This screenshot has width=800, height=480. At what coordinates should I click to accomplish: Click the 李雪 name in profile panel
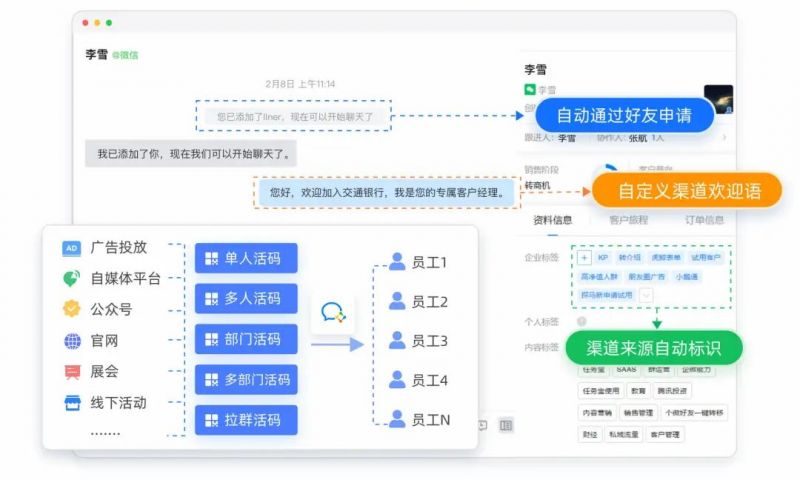coord(535,69)
